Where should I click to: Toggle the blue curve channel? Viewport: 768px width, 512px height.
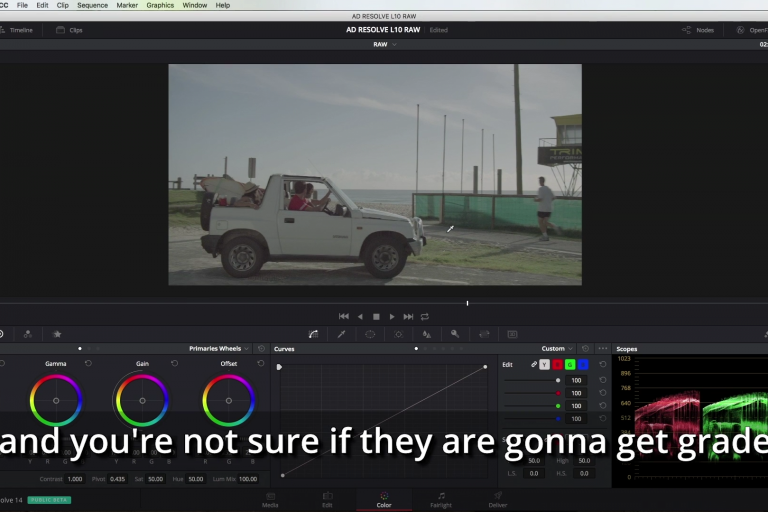tap(583, 365)
